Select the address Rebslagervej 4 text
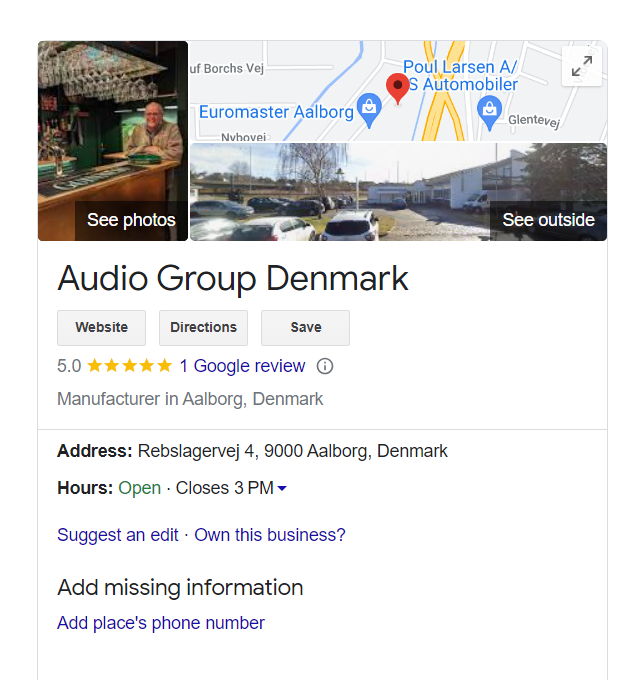Image resolution: width=621 pixels, height=680 pixels. tap(292, 451)
